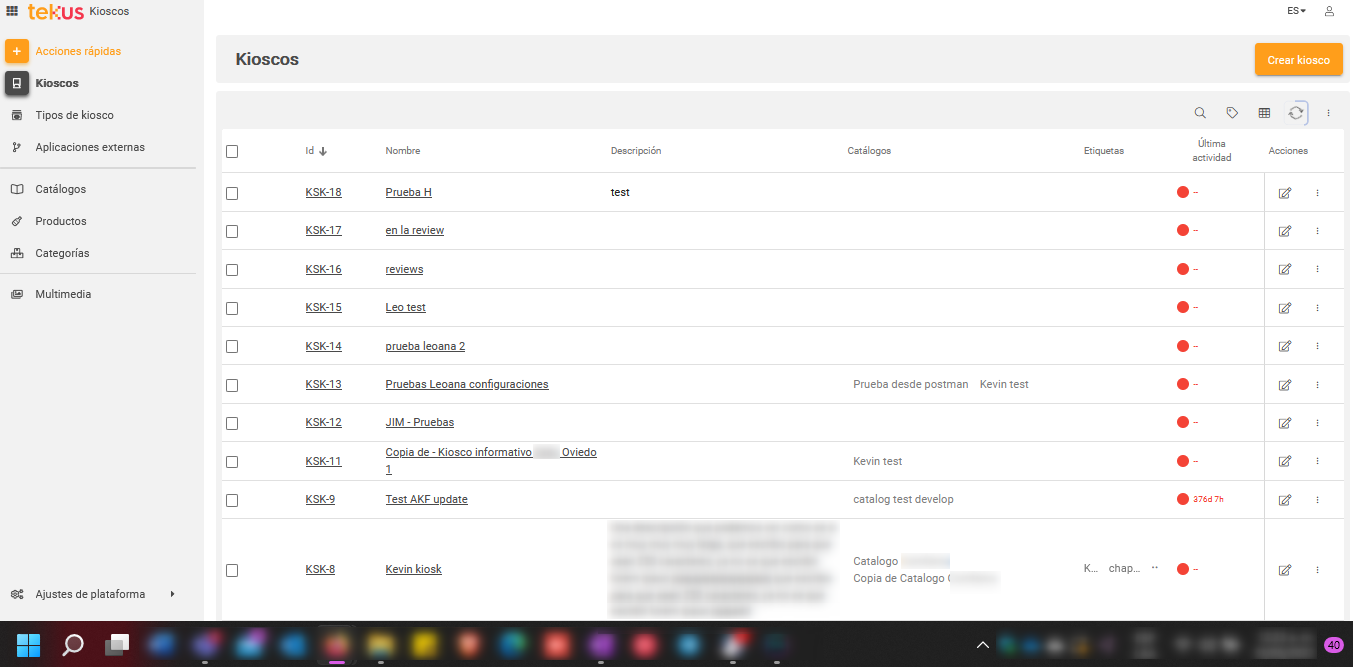Screen dimensions: 1353x667
Task: Open the search icon in table toolbar
Action: pos(1200,113)
